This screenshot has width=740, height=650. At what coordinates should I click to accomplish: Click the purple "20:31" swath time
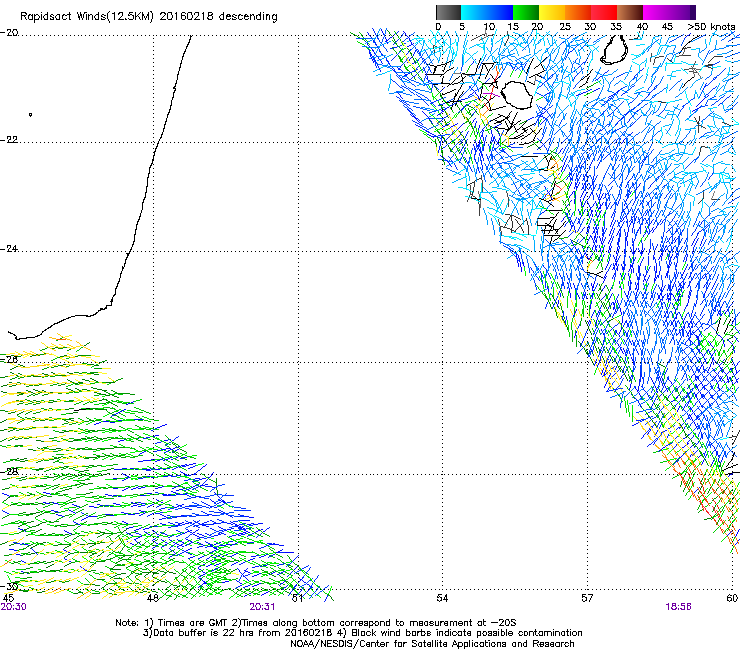pyautogui.click(x=262, y=607)
